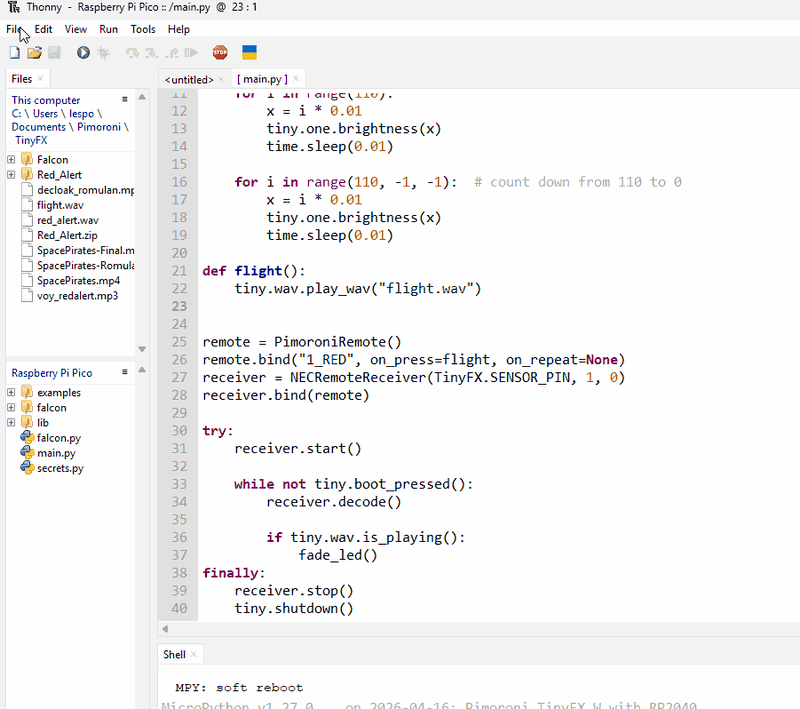Viewport: 800px width, 709px height.
Task: Expand the Red_Alert folder tree node
Action: pos(11,175)
